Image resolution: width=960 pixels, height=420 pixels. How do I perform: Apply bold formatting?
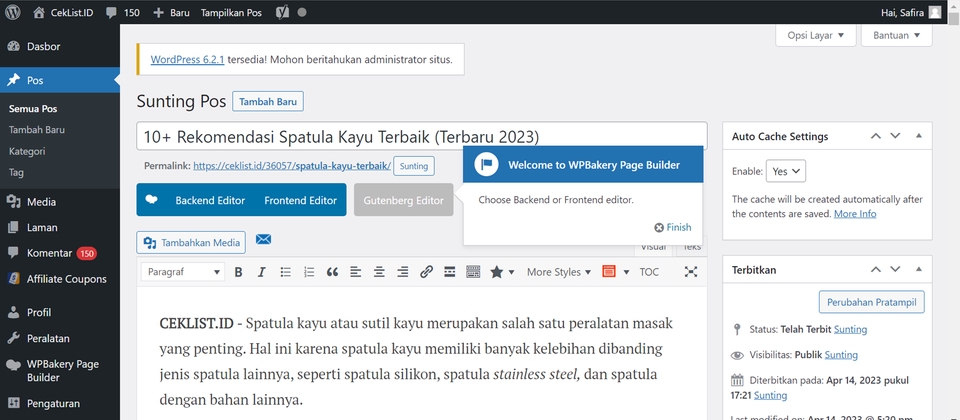239,272
